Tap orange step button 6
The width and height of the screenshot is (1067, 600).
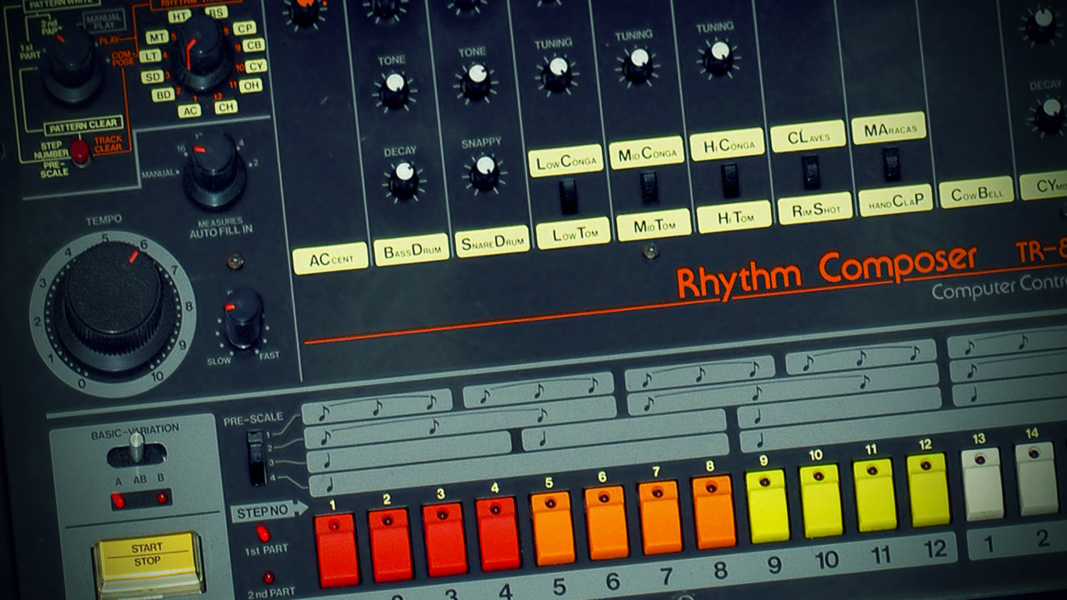606,522
